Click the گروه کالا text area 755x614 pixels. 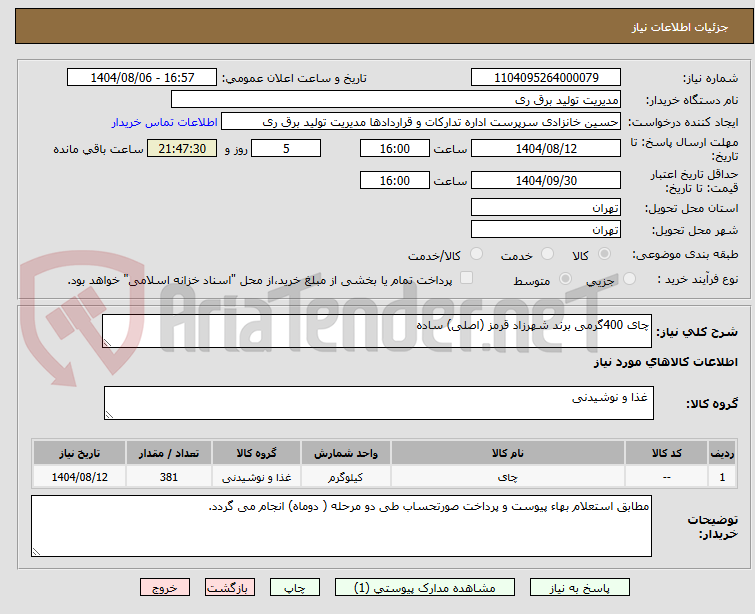click(379, 403)
